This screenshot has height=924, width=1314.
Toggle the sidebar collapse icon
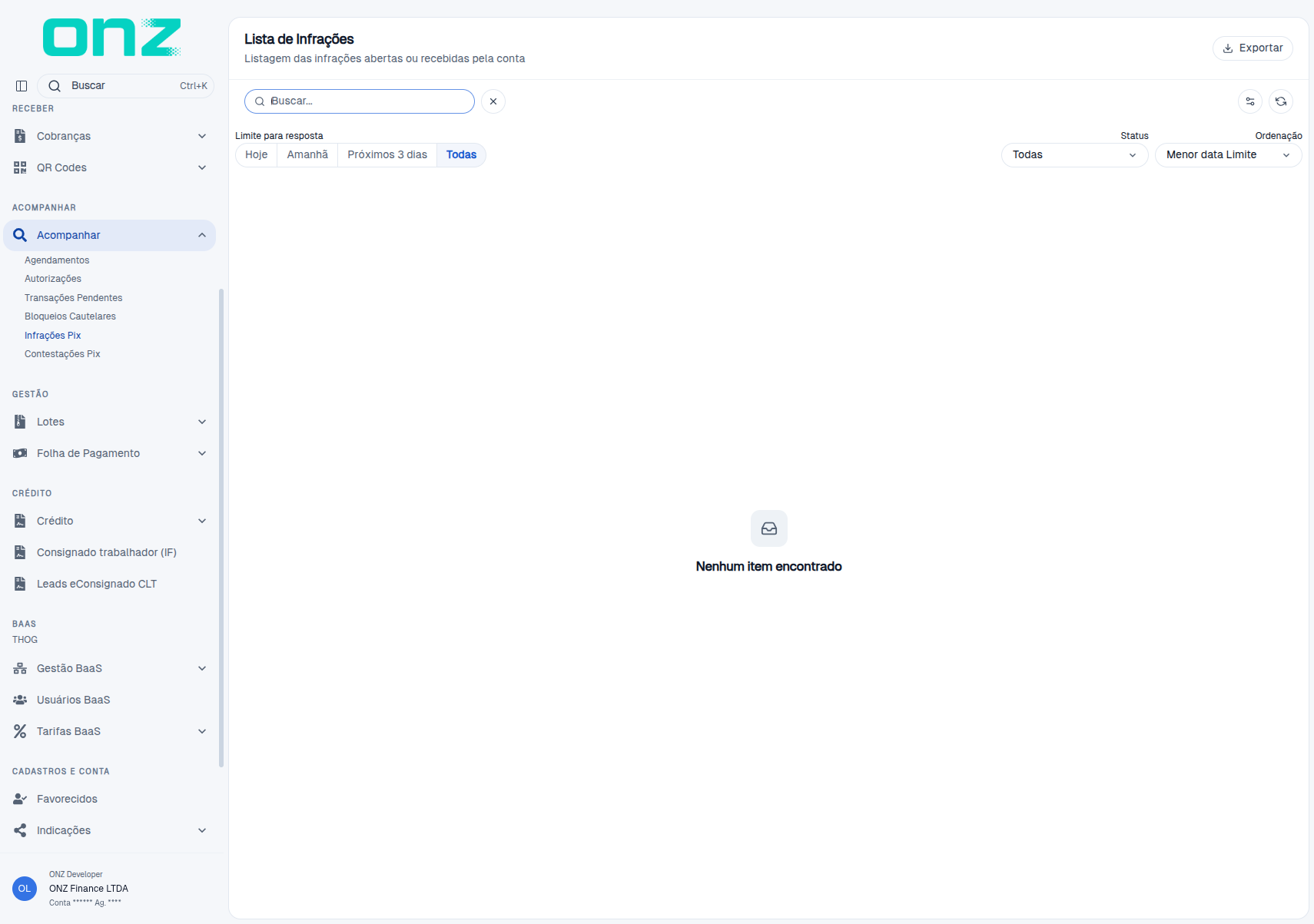(22, 86)
